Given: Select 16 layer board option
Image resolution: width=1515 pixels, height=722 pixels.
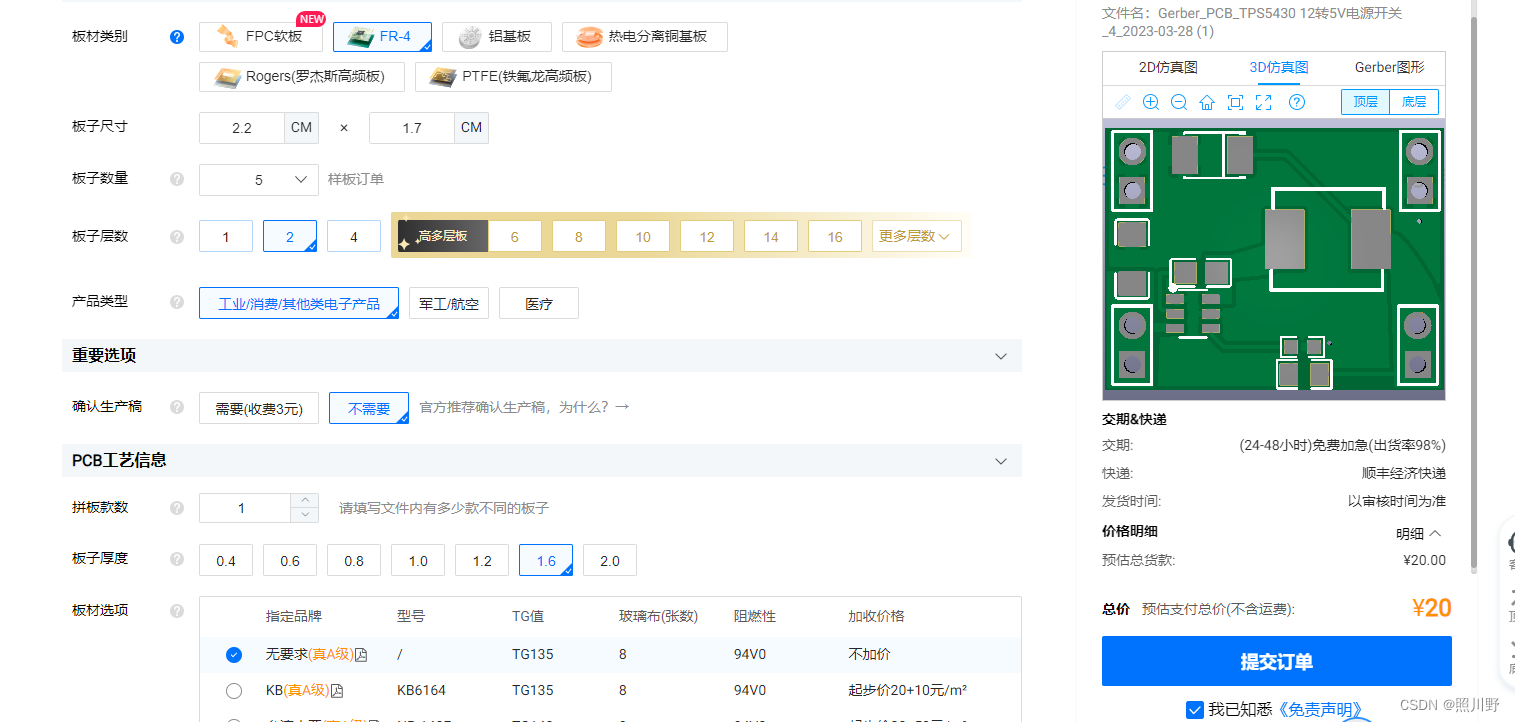Looking at the screenshot, I should 835,237.
